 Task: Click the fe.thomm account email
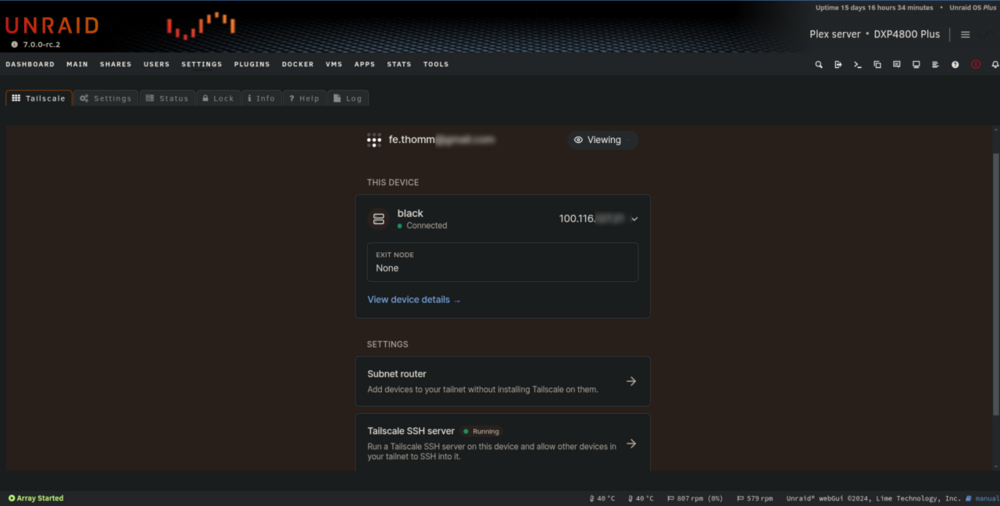tap(441, 140)
